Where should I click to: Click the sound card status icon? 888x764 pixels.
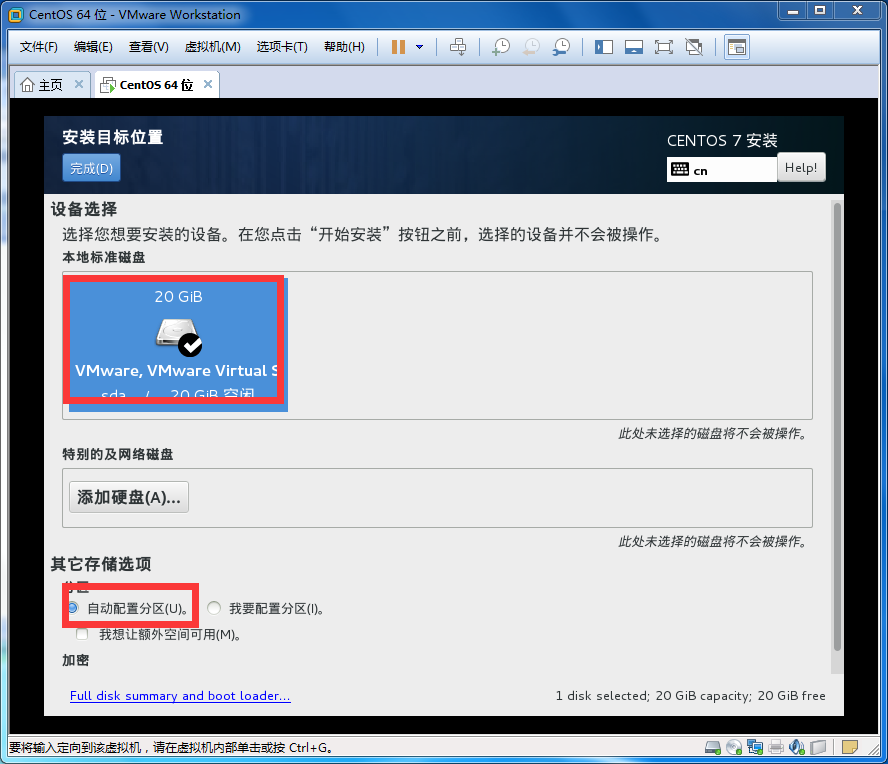click(x=797, y=747)
